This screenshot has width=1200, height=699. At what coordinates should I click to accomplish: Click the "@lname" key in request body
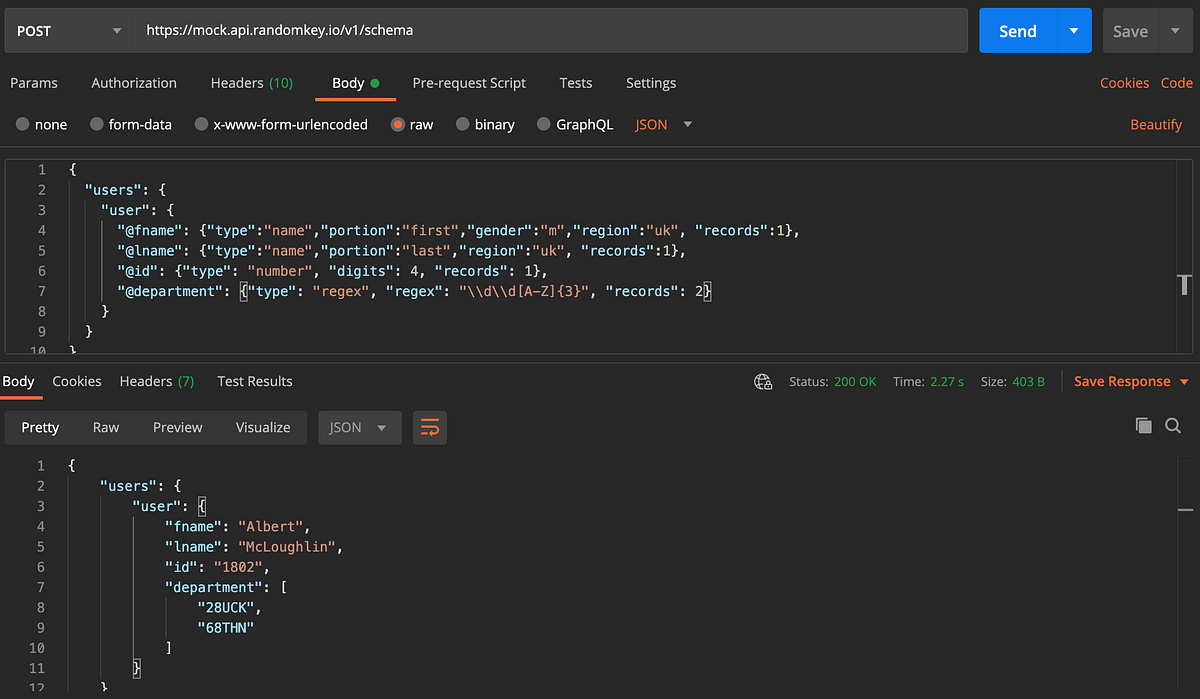[x=150, y=250]
